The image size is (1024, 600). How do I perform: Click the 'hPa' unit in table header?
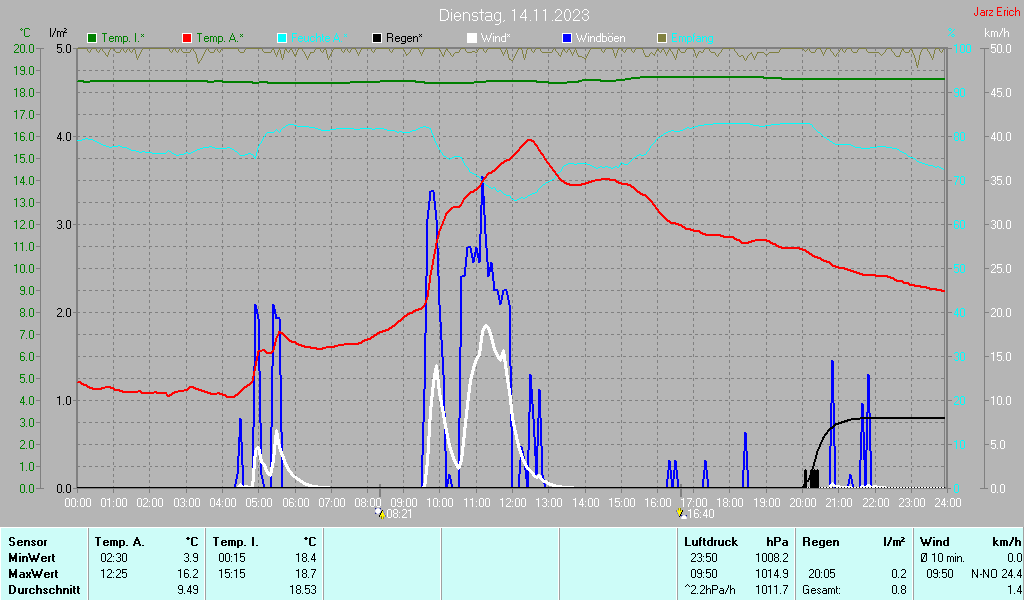[x=777, y=542]
